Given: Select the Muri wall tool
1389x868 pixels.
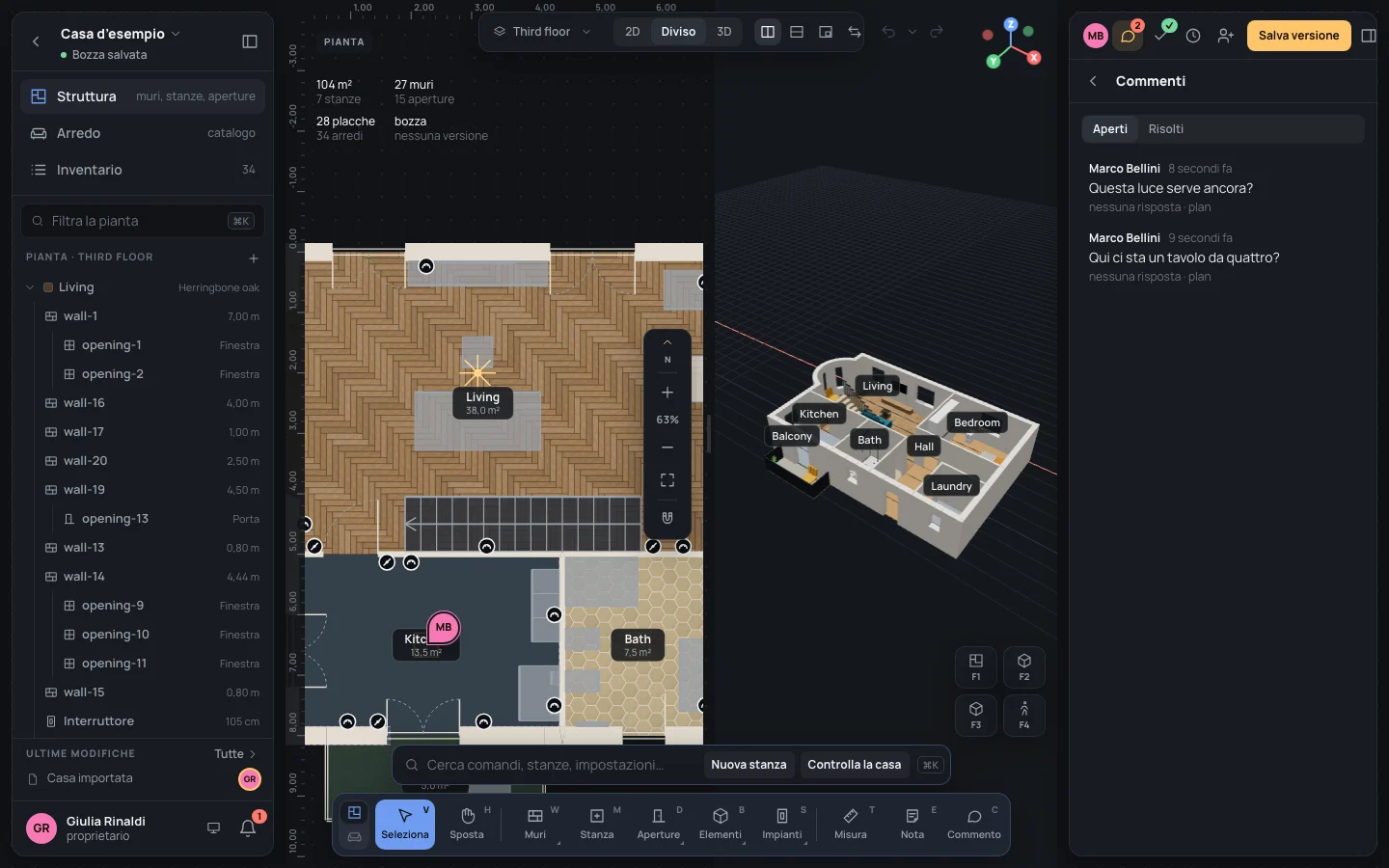Looking at the screenshot, I should [535, 824].
